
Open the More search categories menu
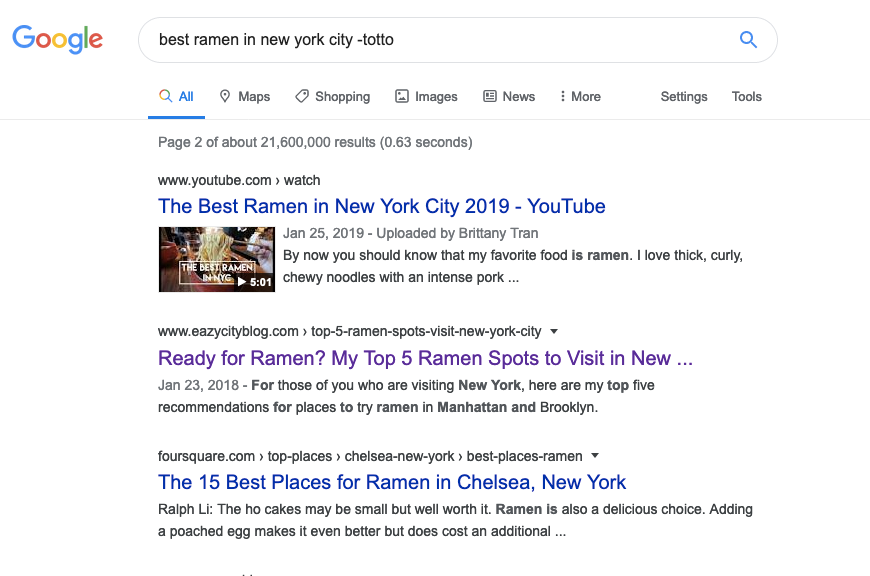click(580, 97)
